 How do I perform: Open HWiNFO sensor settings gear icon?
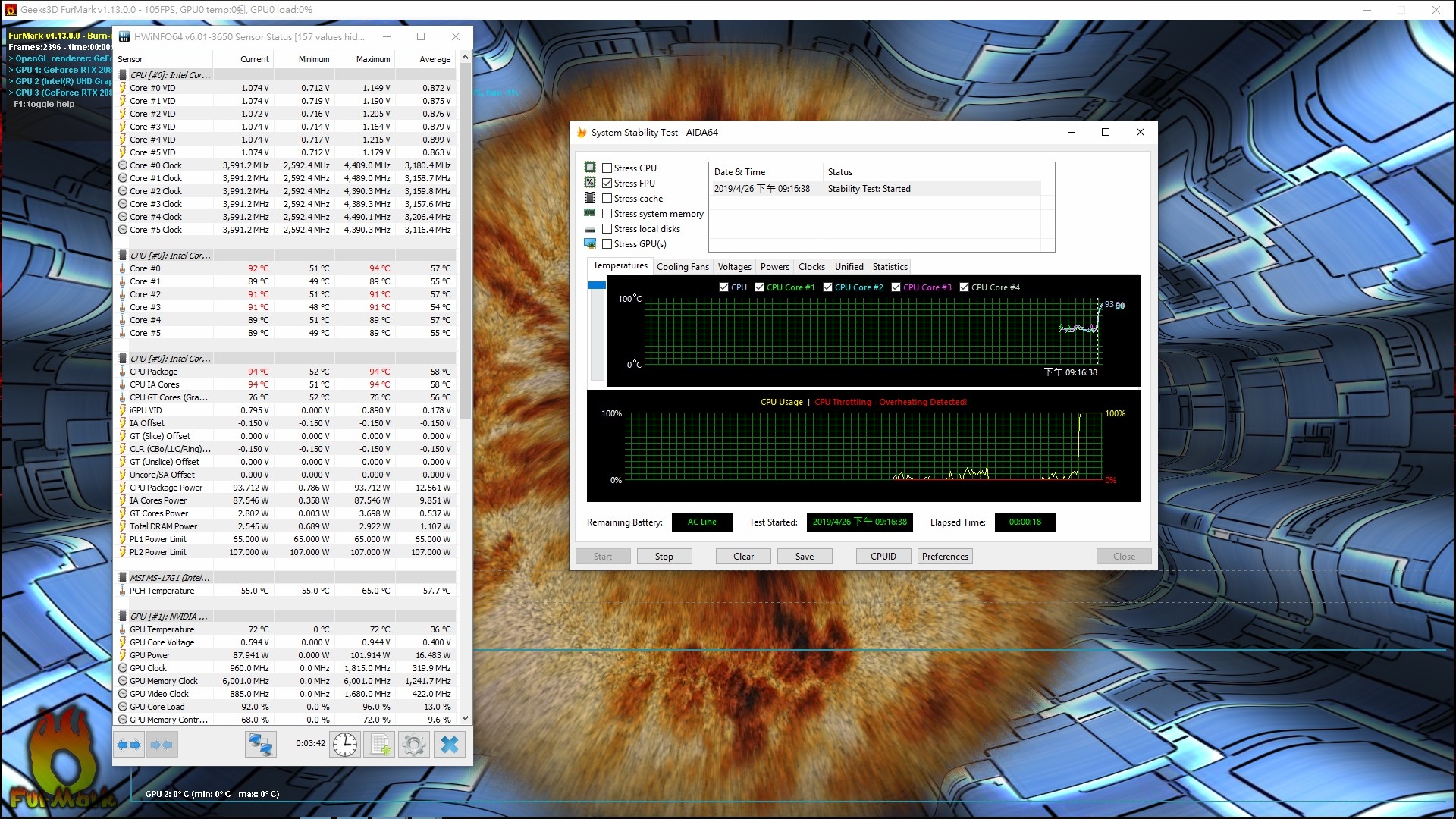pyautogui.click(x=414, y=745)
